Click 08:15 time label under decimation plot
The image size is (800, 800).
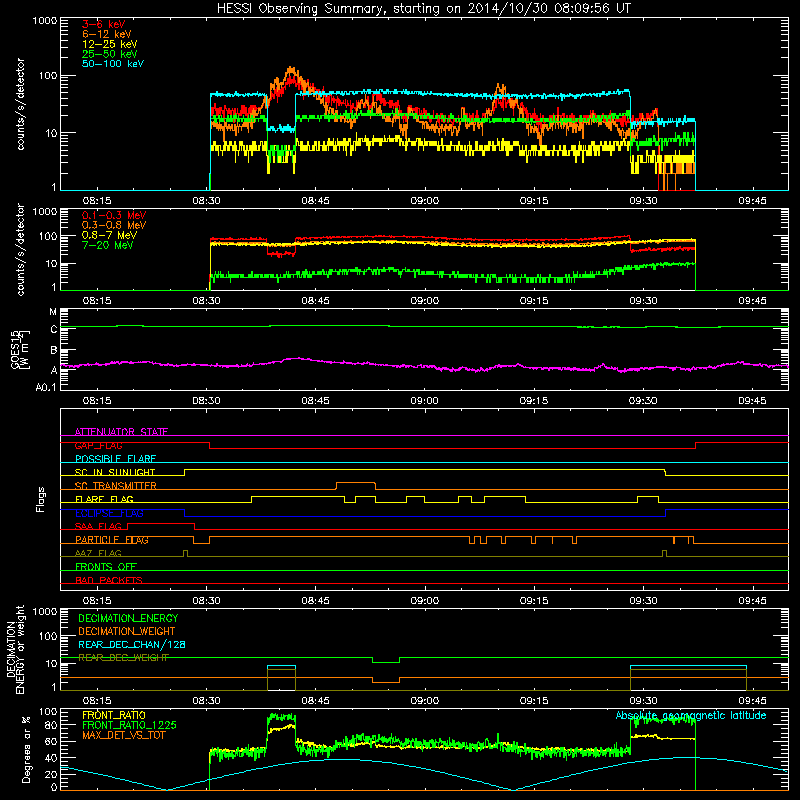coord(97,701)
